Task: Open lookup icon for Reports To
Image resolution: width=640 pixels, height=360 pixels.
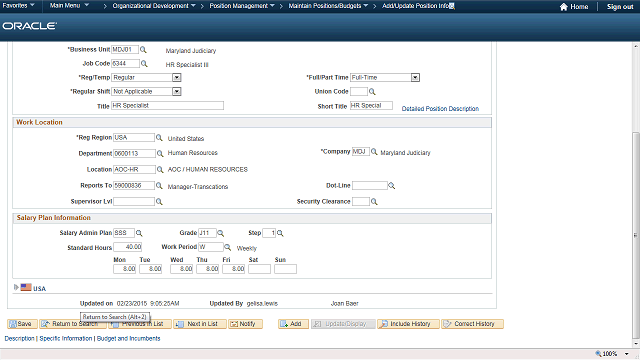Action: click(159, 186)
